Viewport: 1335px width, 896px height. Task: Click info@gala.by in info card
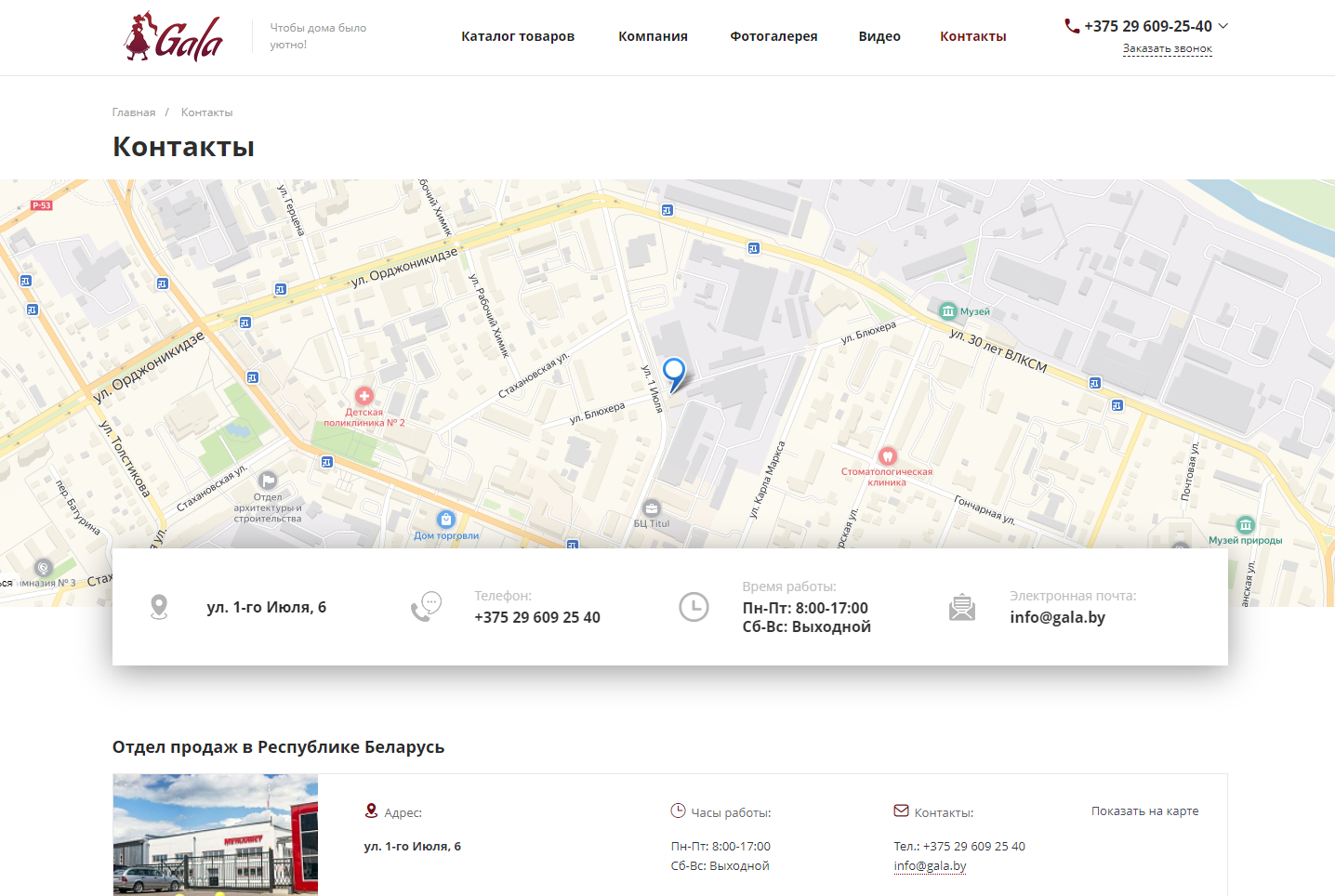pyautogui.click(x=1058, y=617)
